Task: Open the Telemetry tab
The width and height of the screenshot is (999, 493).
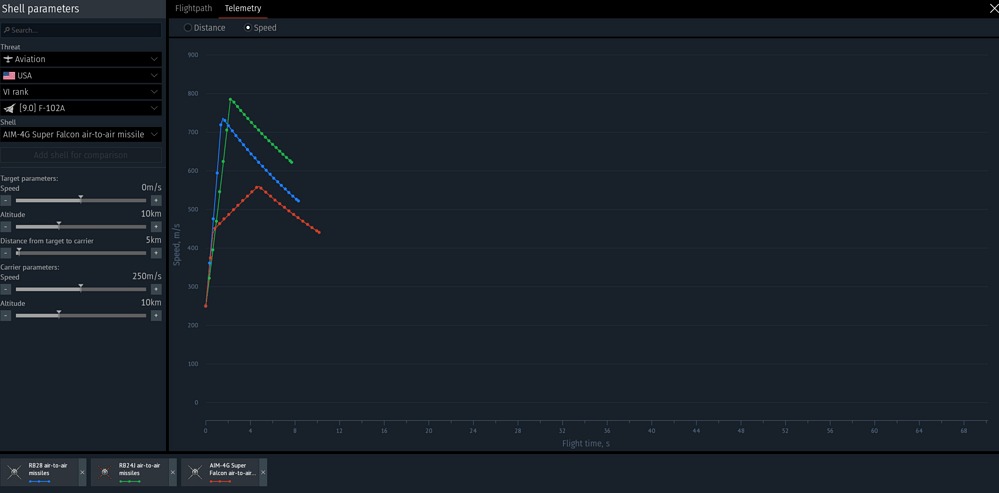Action: point(243,8)
